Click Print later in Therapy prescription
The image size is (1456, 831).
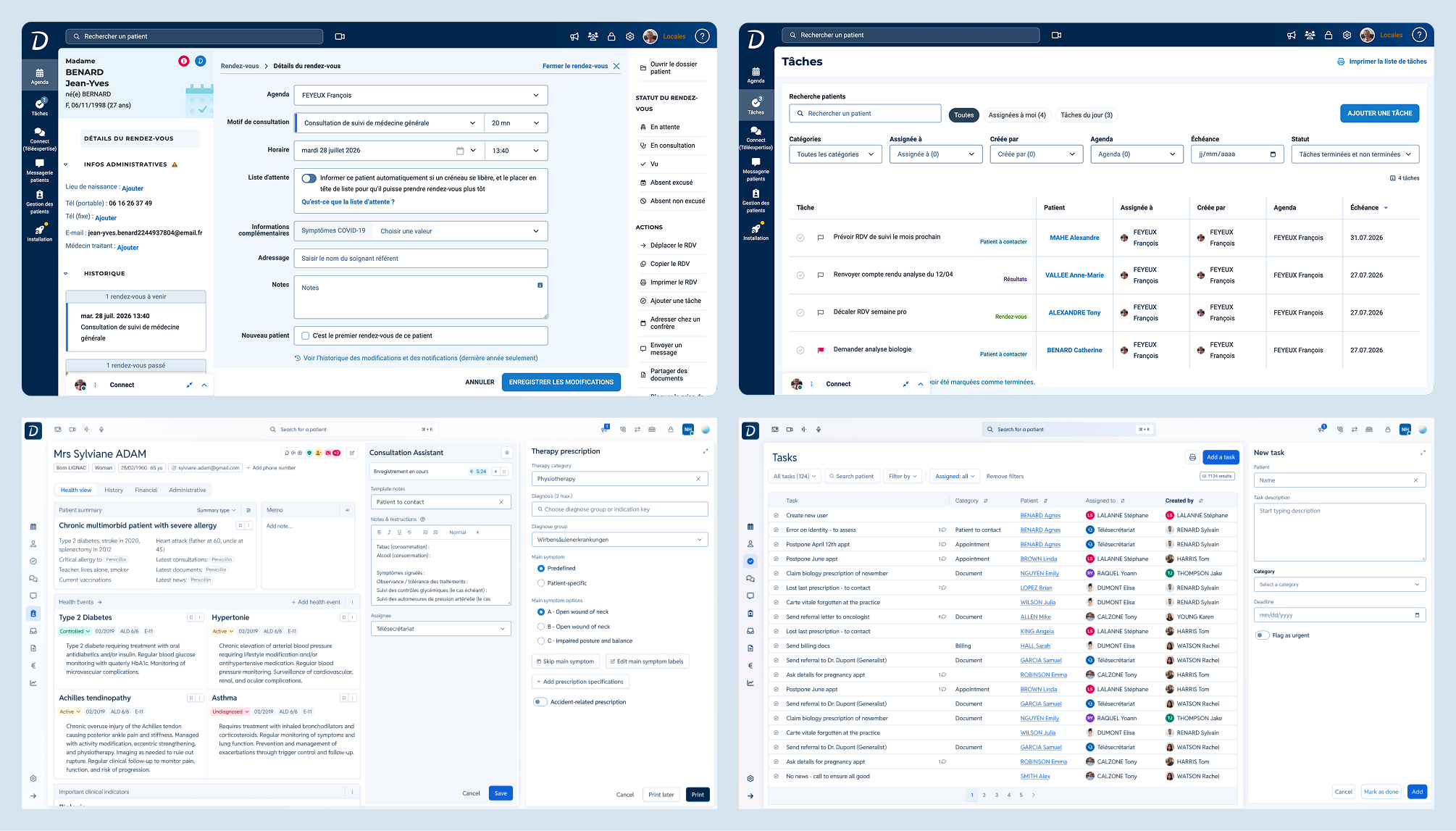(x=661, y=795)
